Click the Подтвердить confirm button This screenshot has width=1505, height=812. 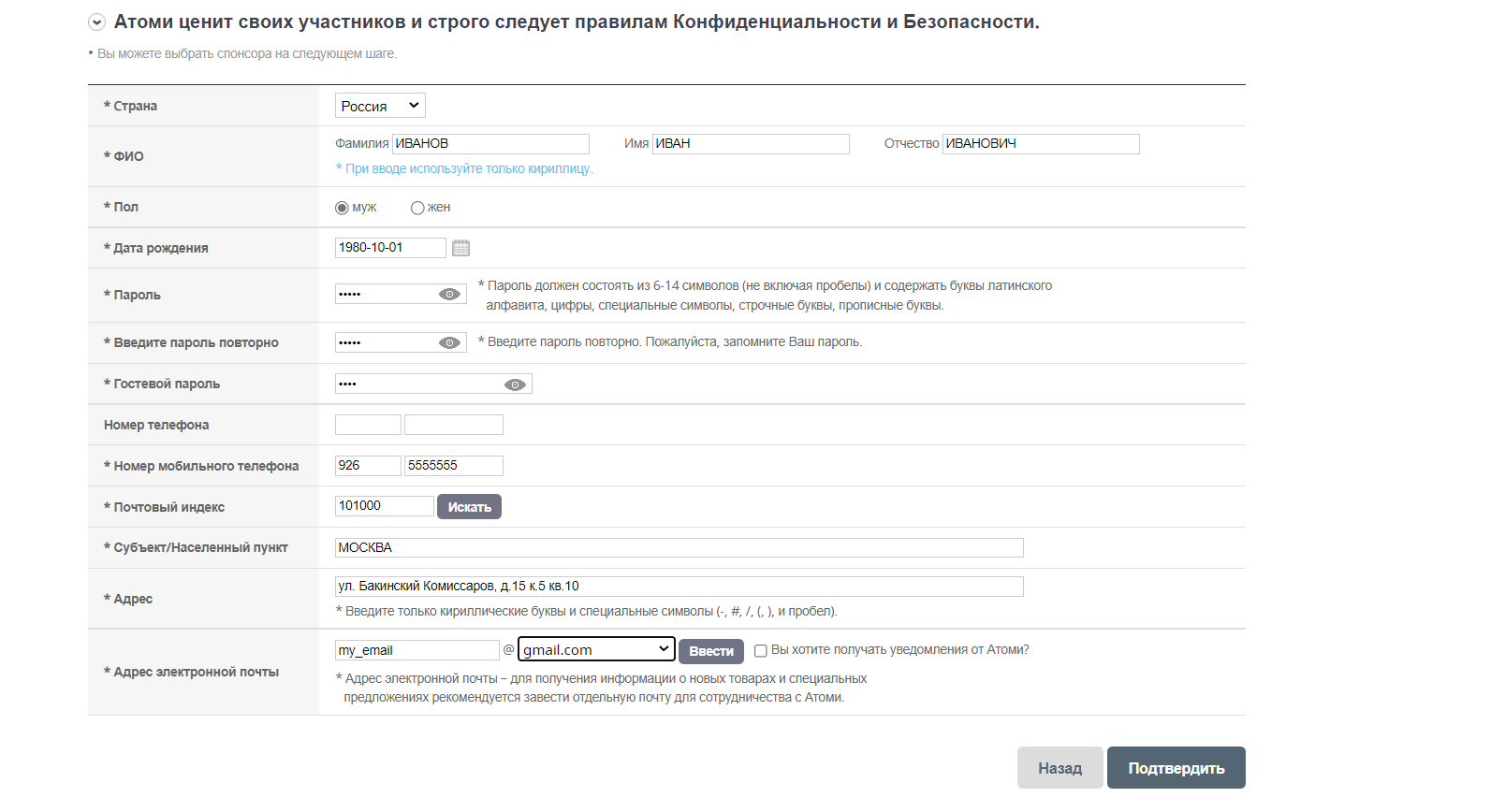tap(1176, 768)
